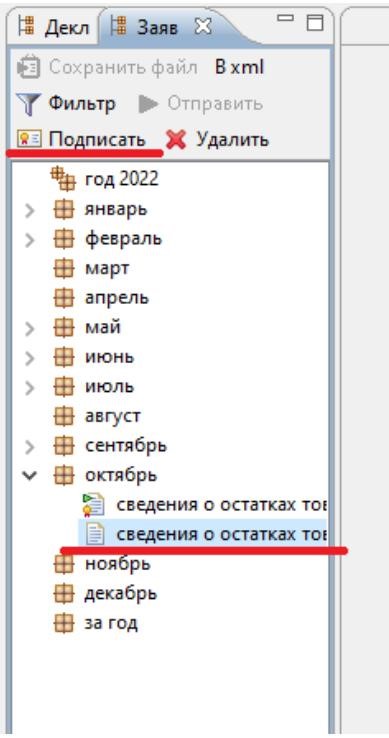389x738 pixels.
Task: Select highlighted unsigned сведения о остатках document
Action: 203,534
